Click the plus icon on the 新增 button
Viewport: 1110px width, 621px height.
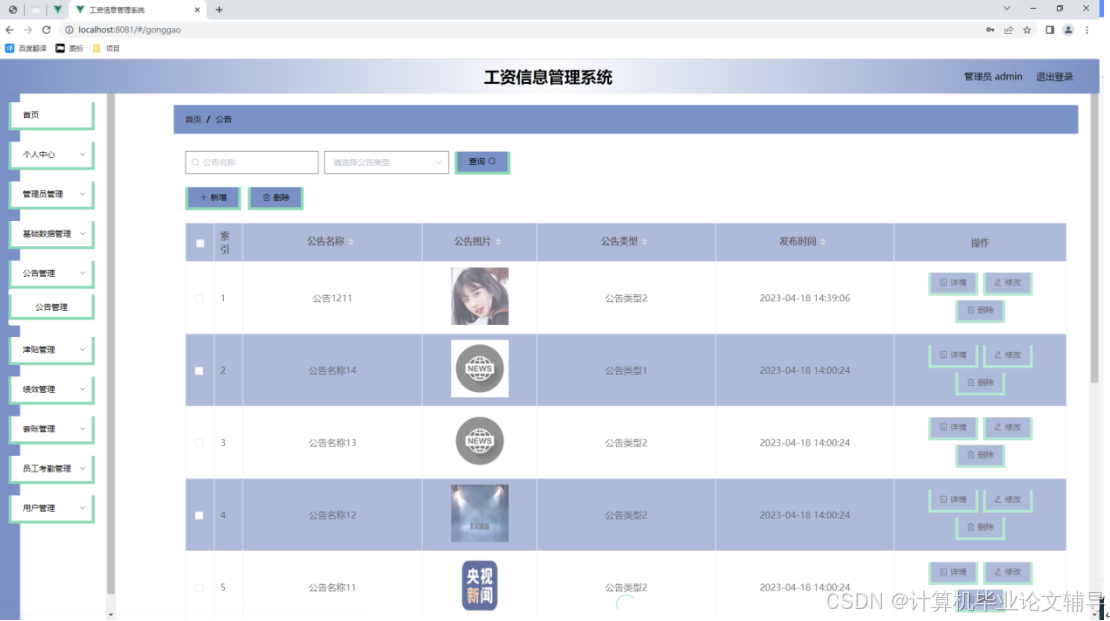click(202, 197)
